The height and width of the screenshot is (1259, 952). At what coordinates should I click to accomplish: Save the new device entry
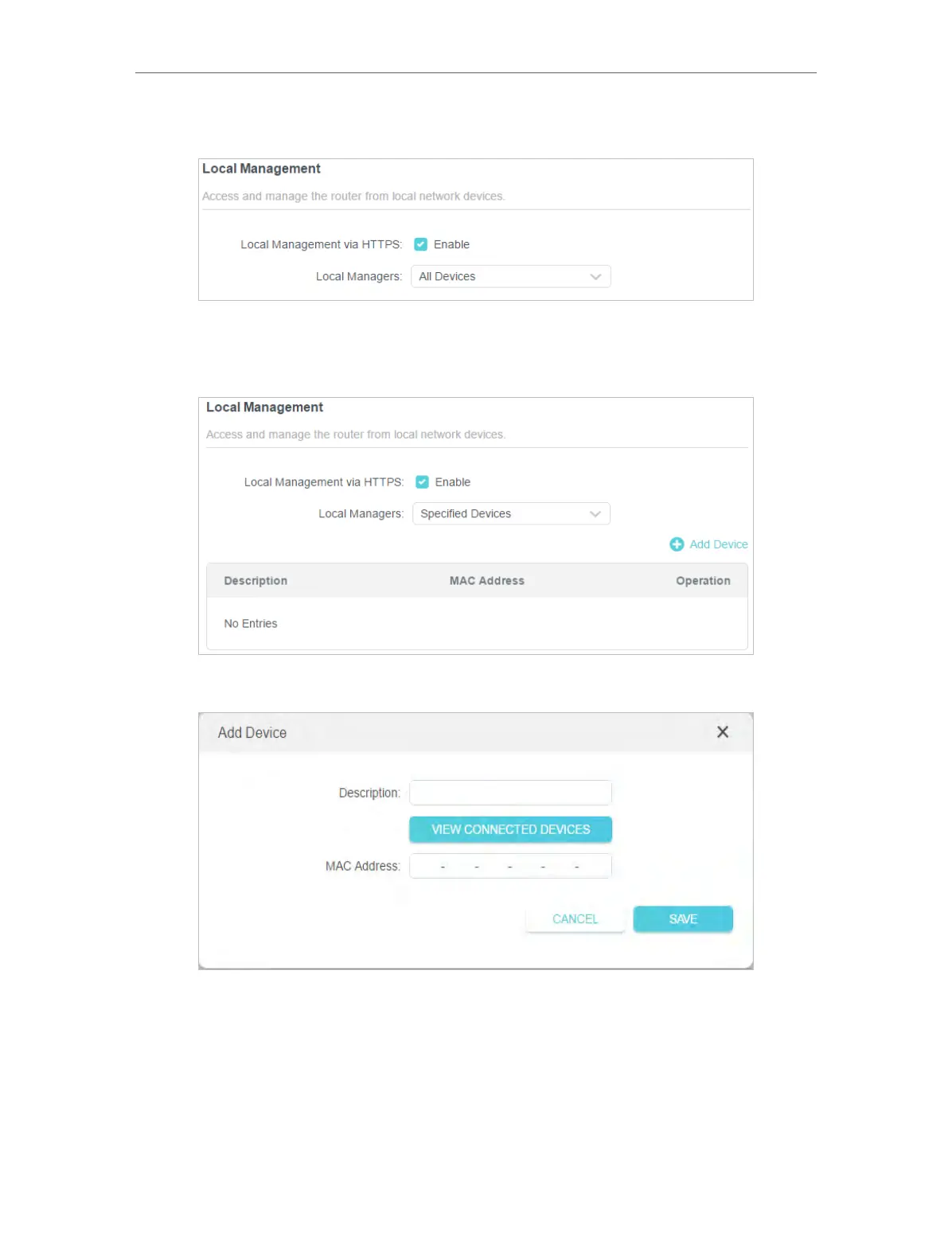pyautogui.click(x=683, y=919)
